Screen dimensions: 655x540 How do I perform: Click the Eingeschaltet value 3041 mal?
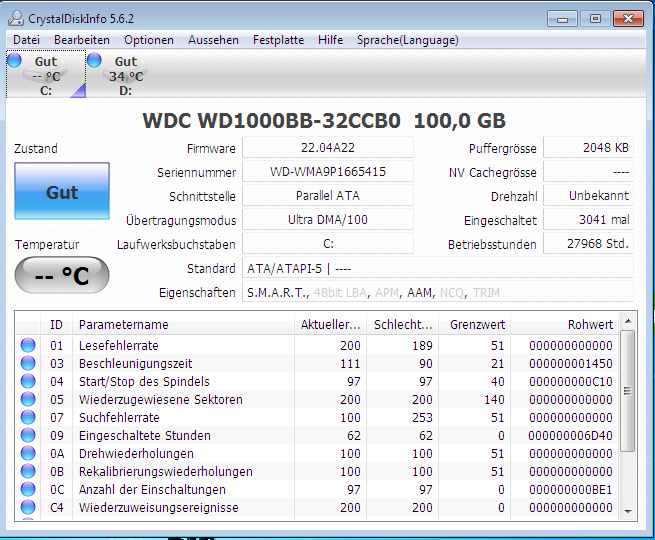588,220
